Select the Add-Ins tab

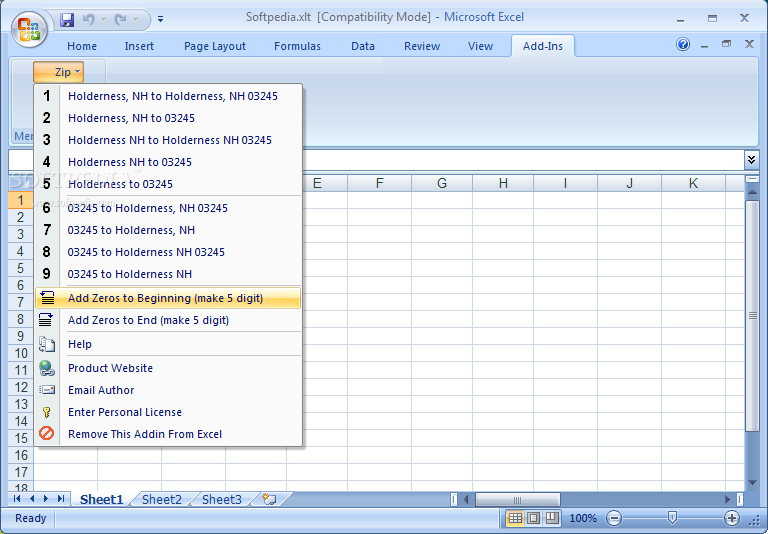[543, 46]
